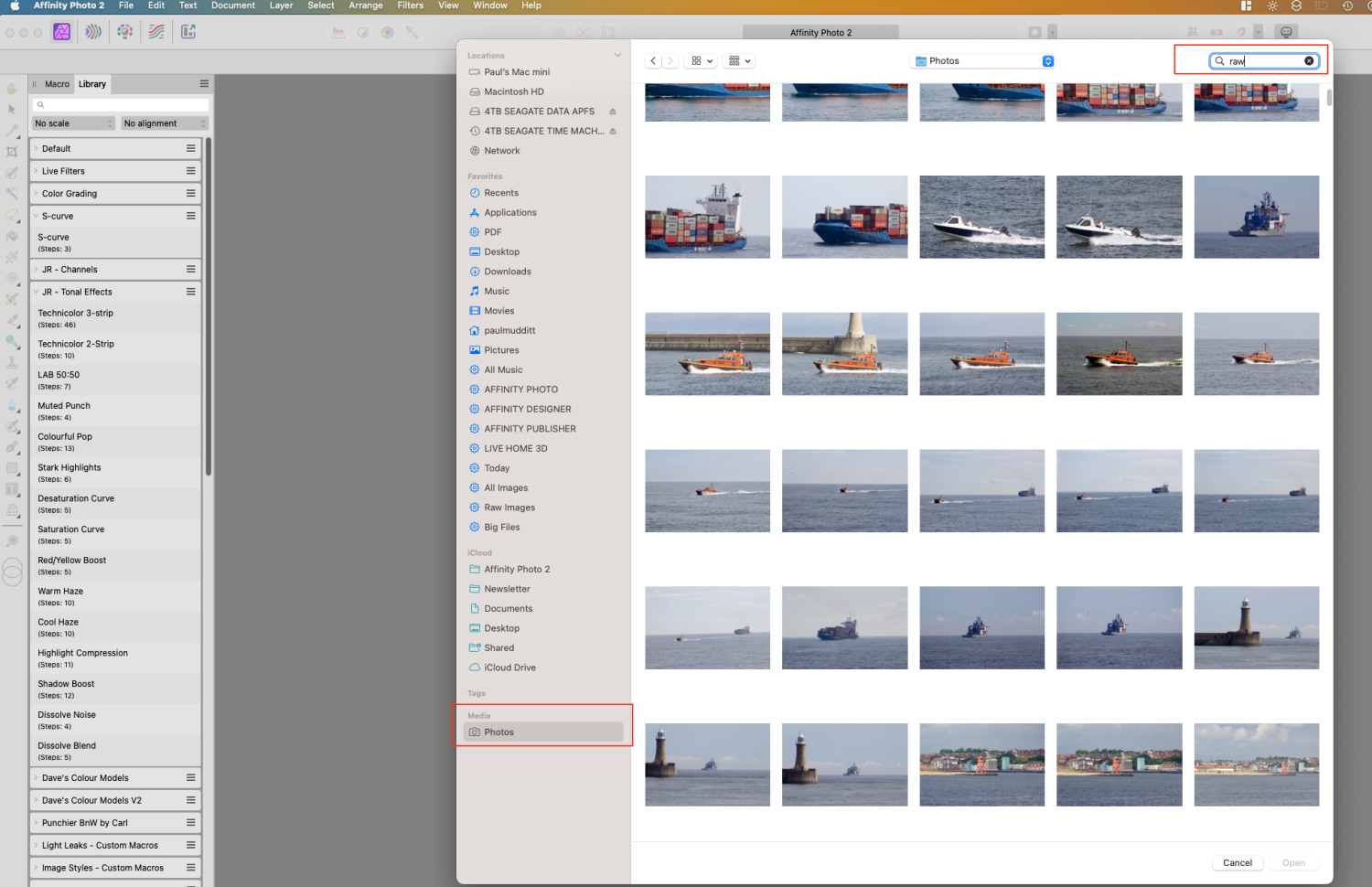1372x887 pixels.
Task: Switch to the Macro tab
Action: (x=57, y=83)
